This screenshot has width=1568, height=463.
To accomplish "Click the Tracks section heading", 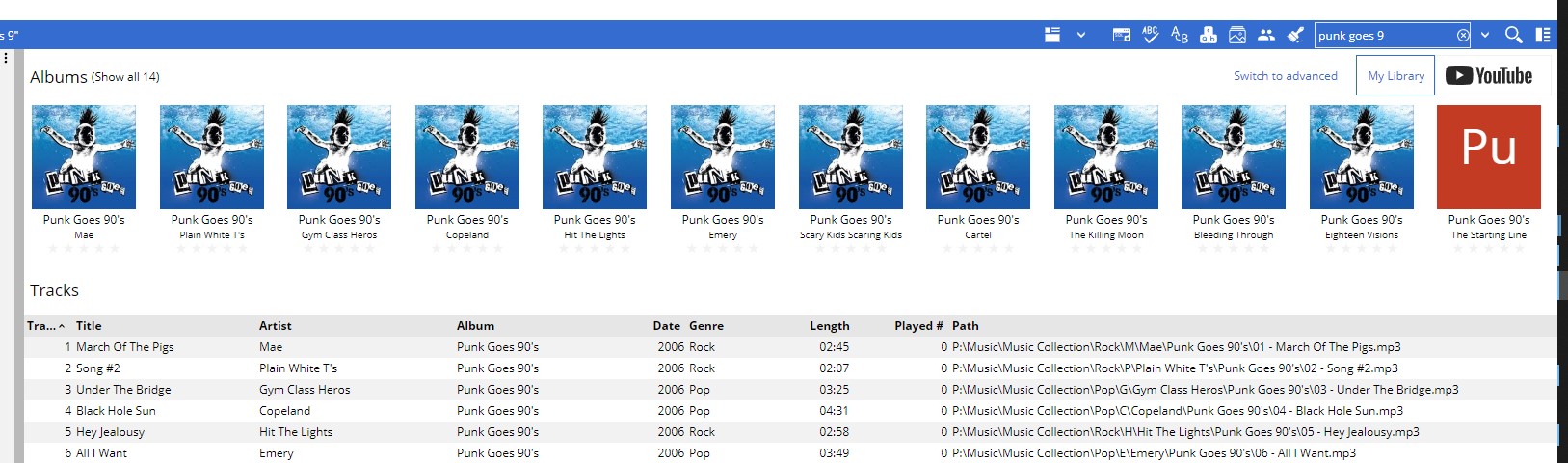I will coord(54,290).
